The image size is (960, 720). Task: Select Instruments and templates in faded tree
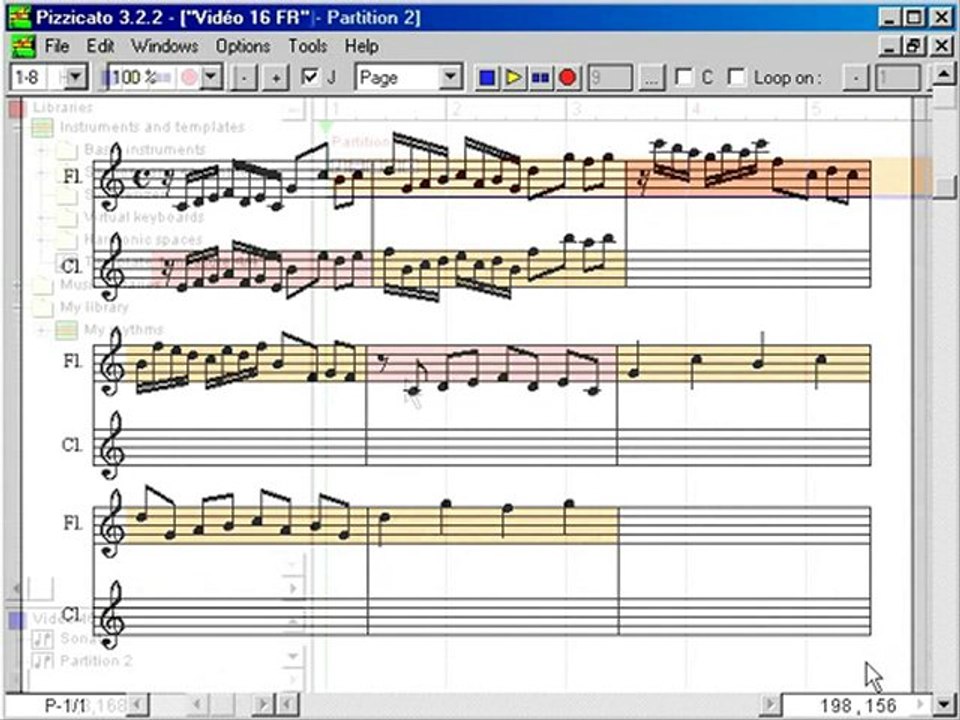[152, 127]
